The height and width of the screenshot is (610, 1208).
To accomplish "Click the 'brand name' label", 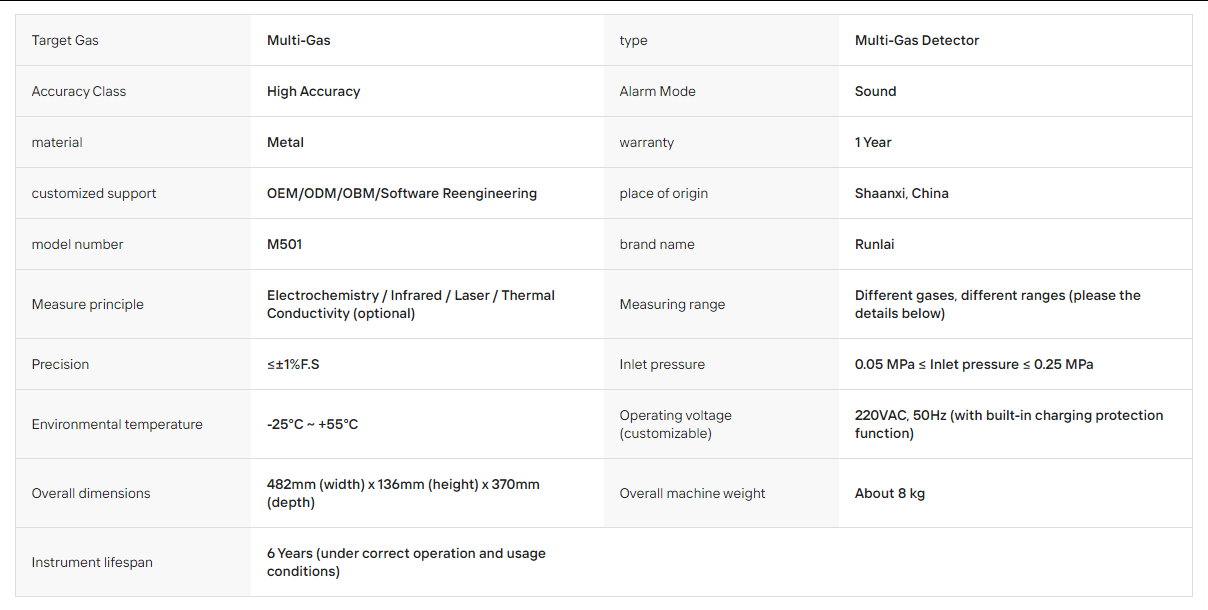I will (657, 244).
